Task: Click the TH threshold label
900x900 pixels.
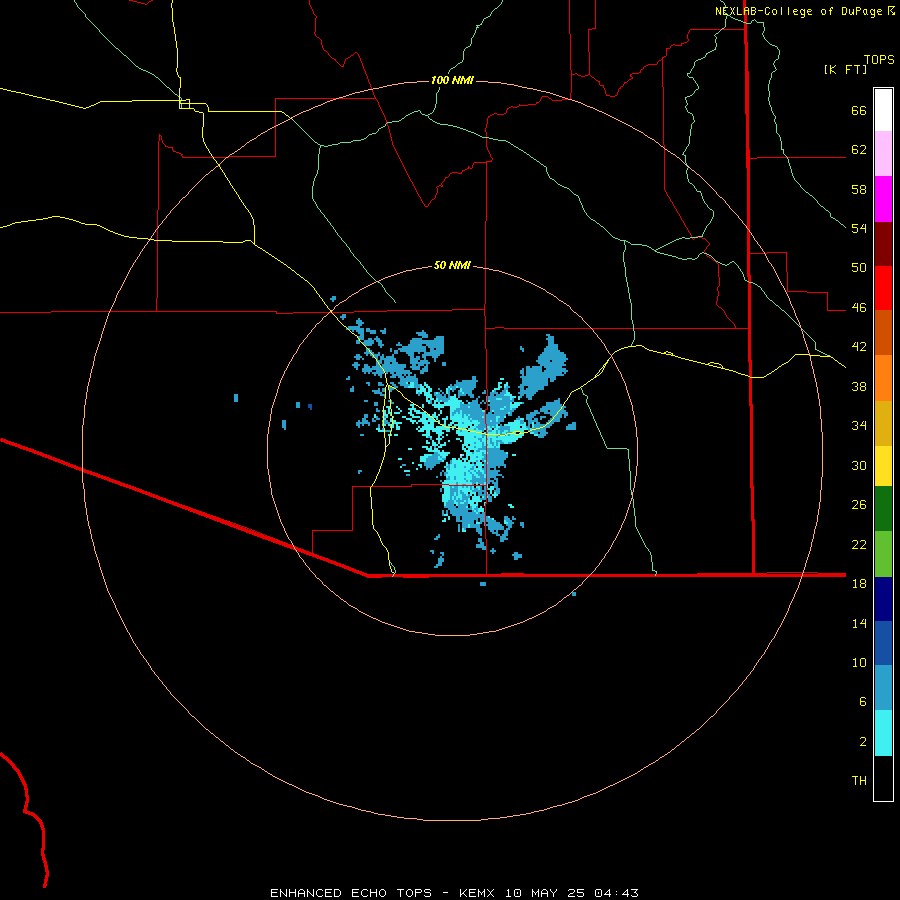Action: pyautogui.click(x=859, y=781)
